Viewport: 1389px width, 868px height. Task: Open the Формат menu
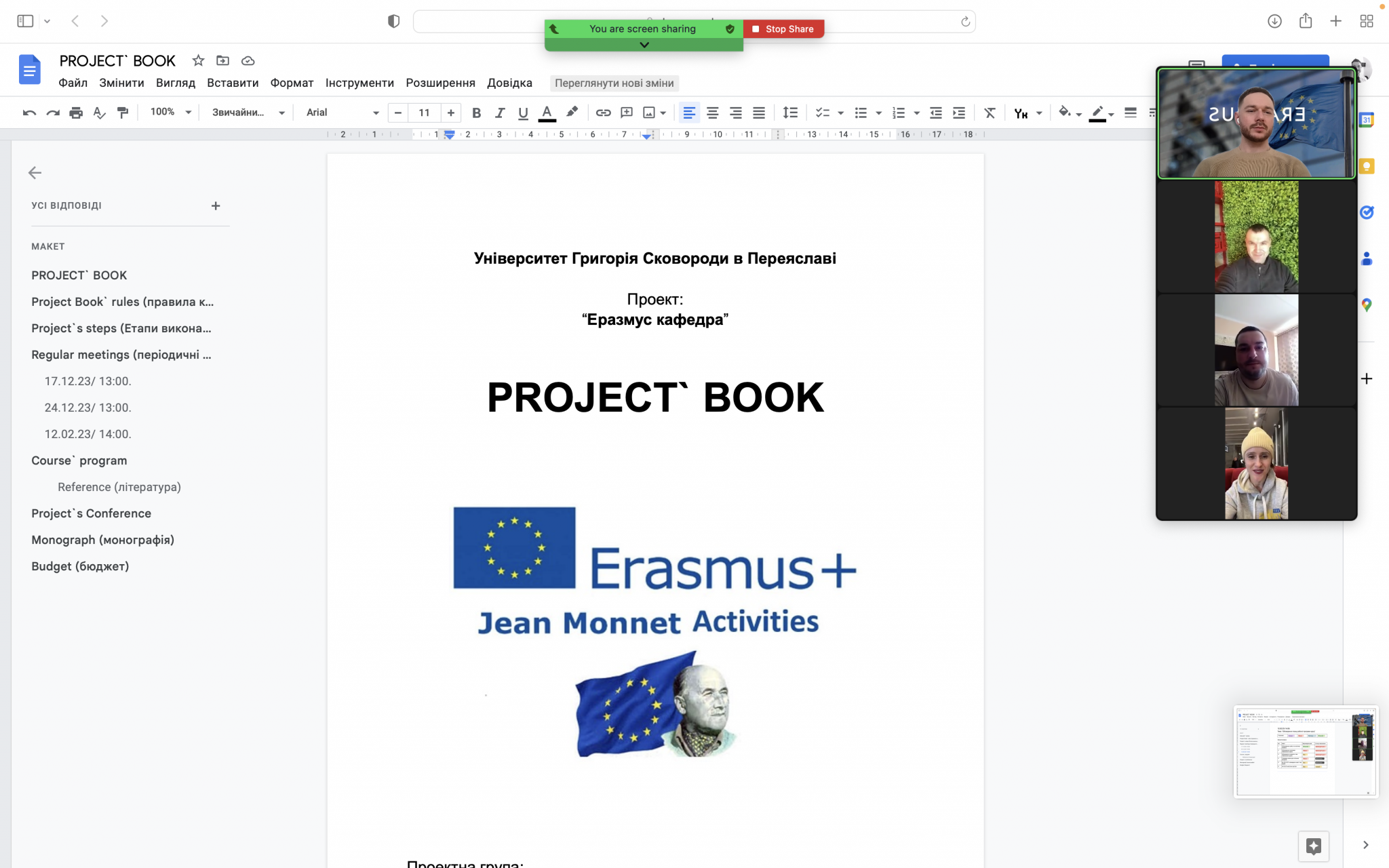click(x=292, y=83)
